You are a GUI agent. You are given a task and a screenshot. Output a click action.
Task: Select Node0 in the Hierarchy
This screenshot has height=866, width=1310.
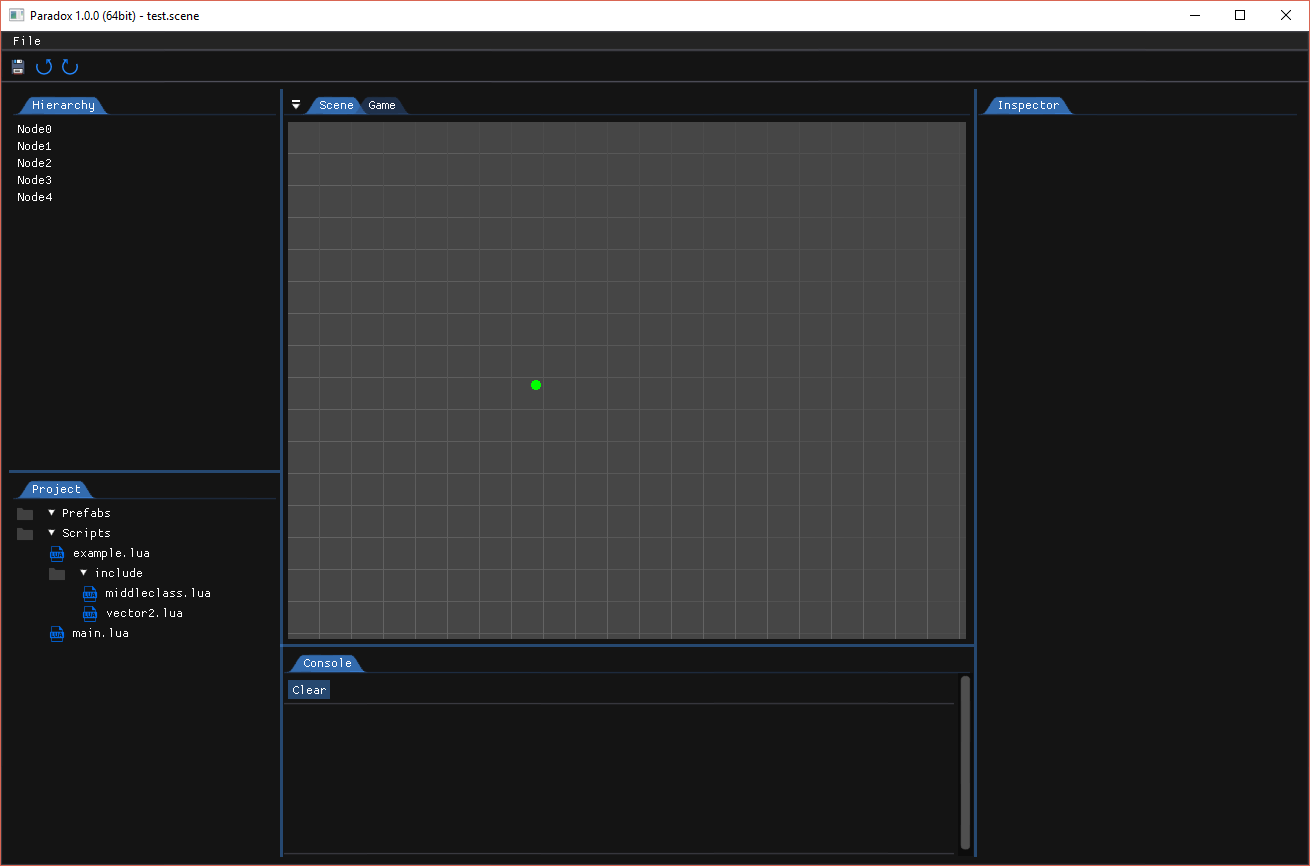pos(34,129)
